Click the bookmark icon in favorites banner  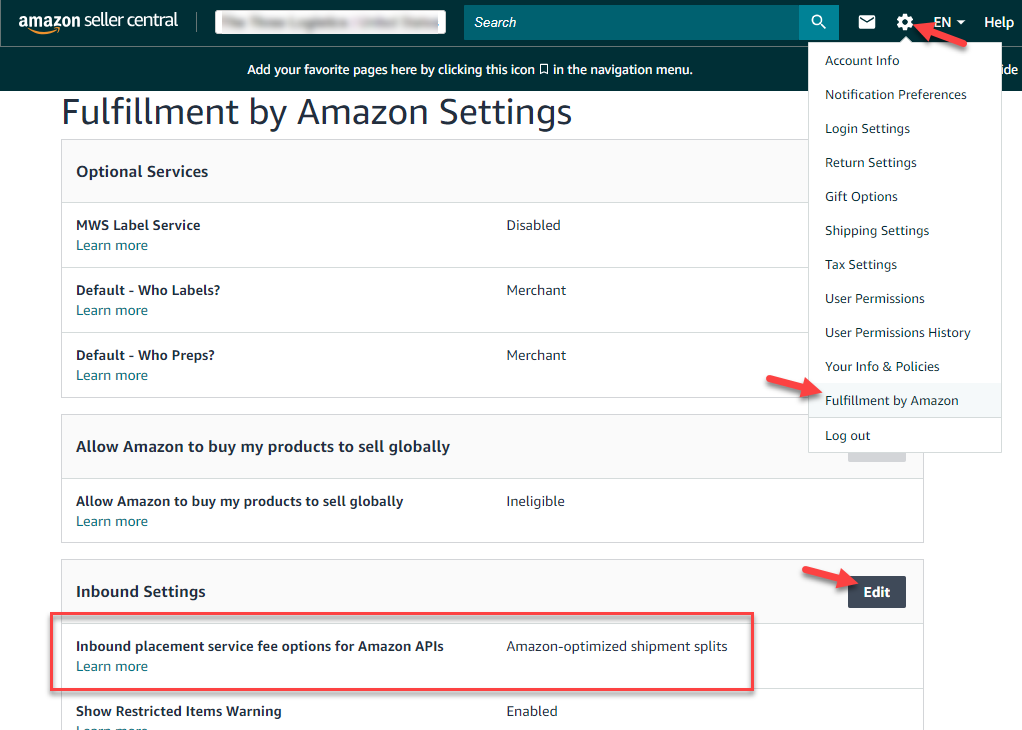coord(544,69)
